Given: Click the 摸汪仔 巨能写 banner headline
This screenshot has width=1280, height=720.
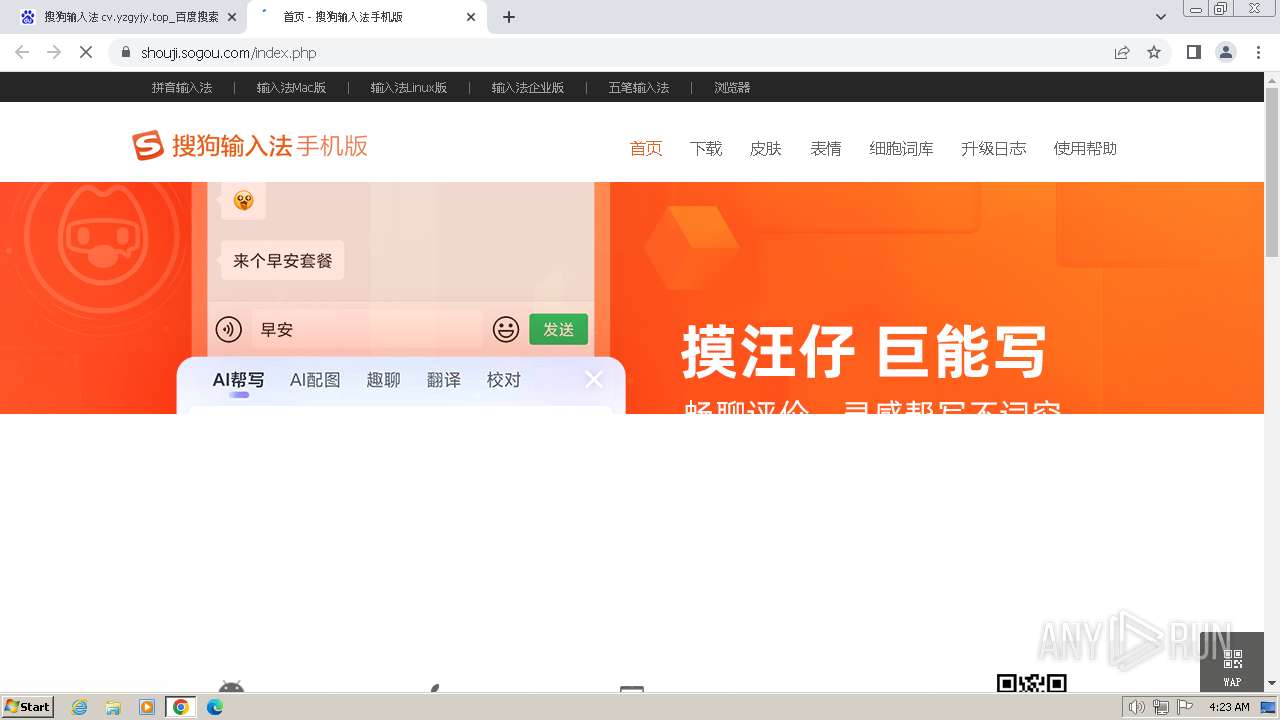Looking at the screenshot, I should pyautogui.click(x=864, y=352).
